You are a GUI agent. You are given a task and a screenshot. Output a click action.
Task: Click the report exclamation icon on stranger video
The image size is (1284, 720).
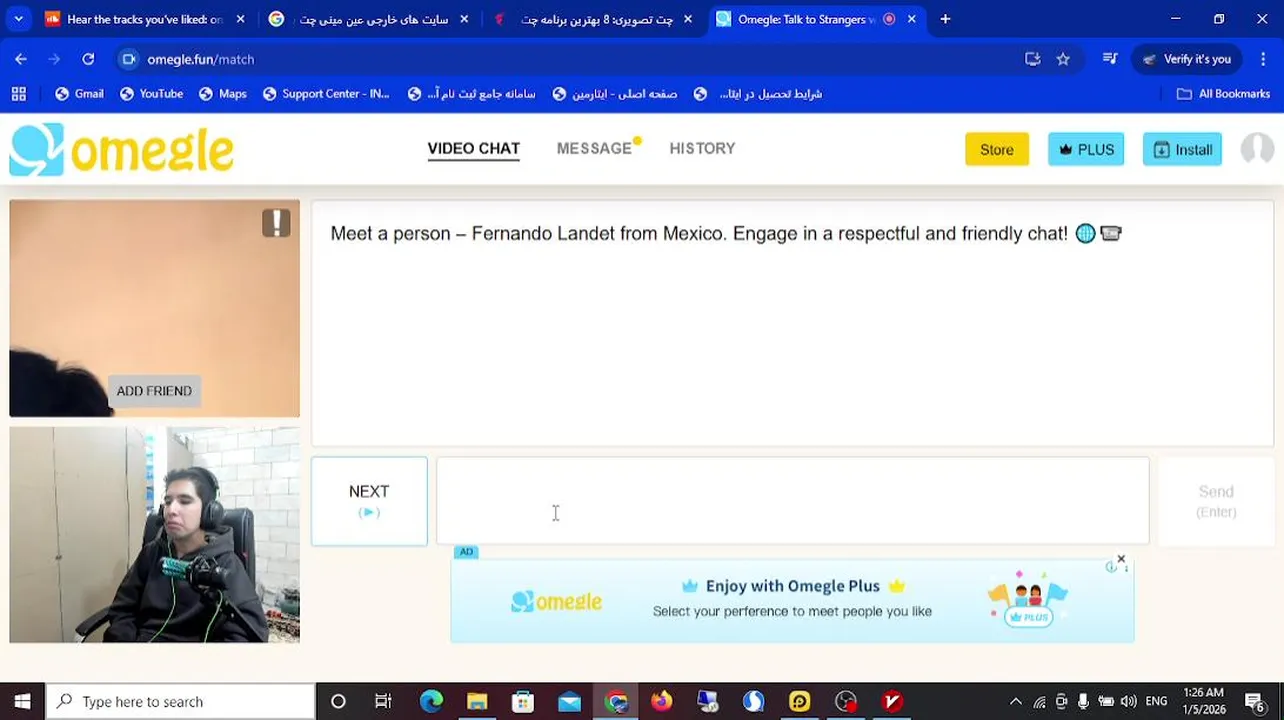click(x=276, y=223)
